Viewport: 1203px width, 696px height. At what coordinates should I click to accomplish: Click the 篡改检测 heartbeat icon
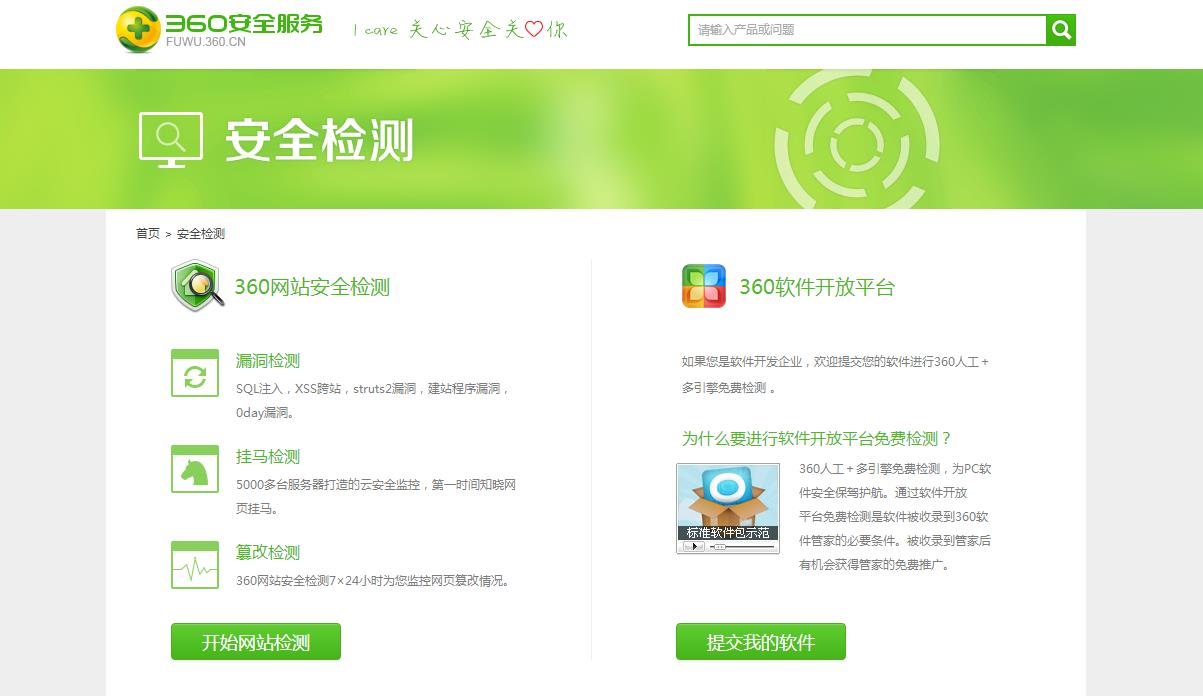click(195, 565)
